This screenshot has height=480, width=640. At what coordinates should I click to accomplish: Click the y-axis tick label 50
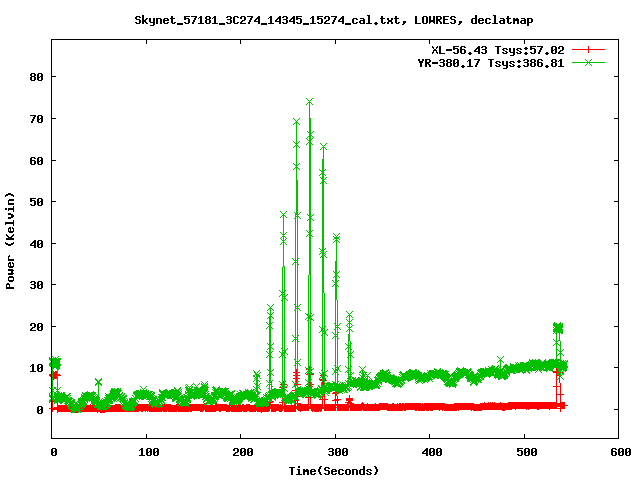coord(36,202)
